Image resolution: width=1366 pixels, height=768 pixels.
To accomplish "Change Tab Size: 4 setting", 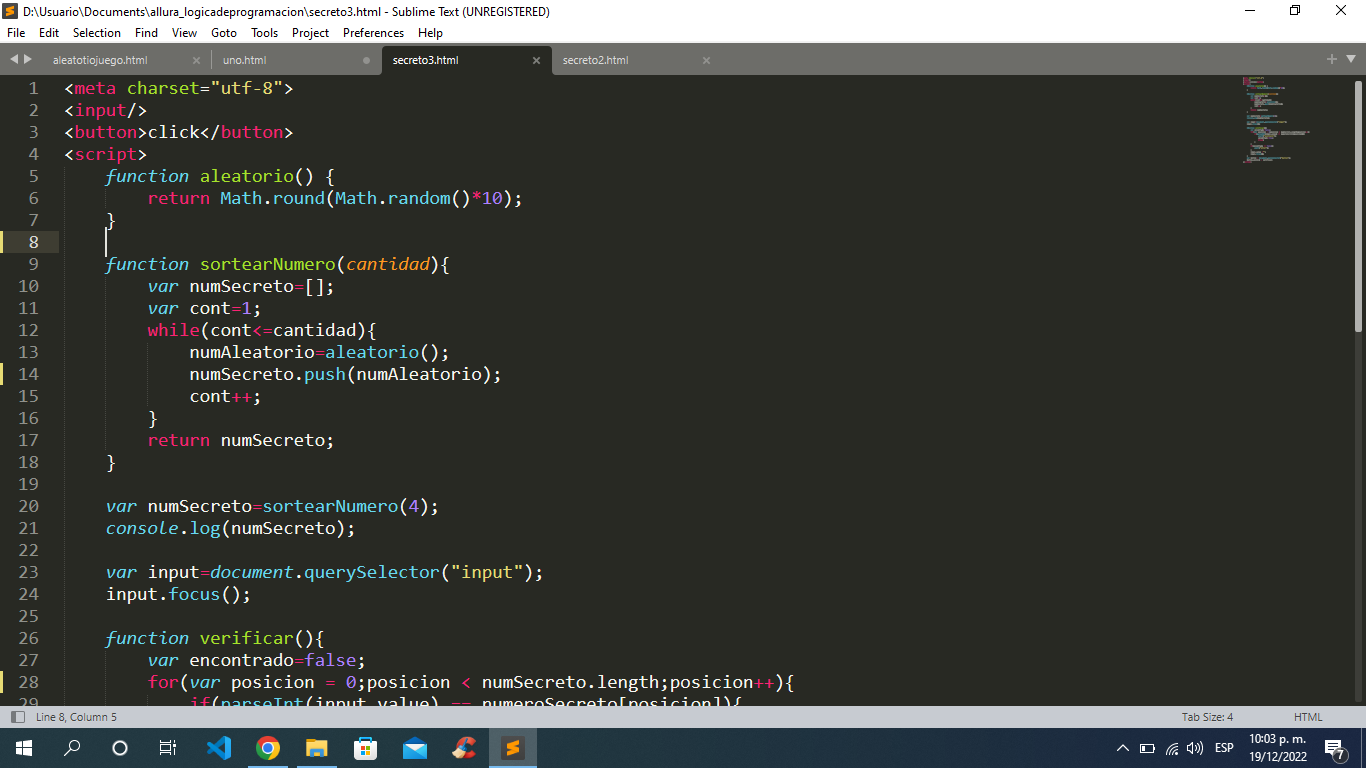I will 1207,717.
